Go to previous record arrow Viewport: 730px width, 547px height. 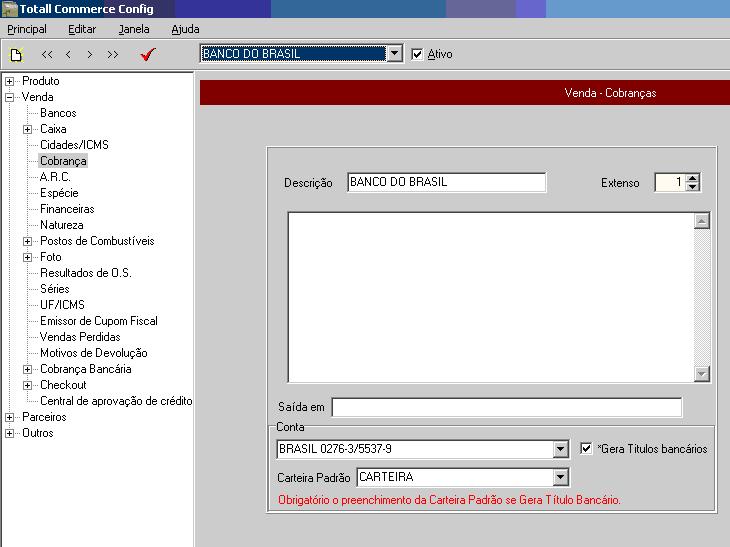pos(68,55)
